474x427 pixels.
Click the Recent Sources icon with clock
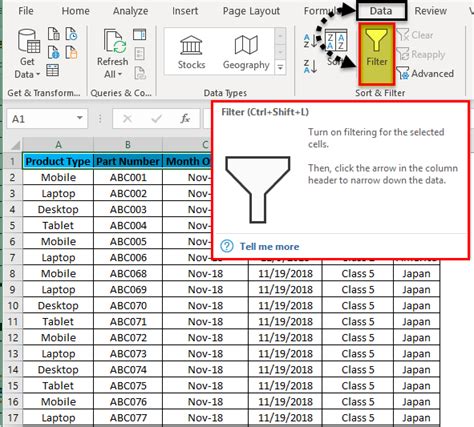click(x=71, y=34)
